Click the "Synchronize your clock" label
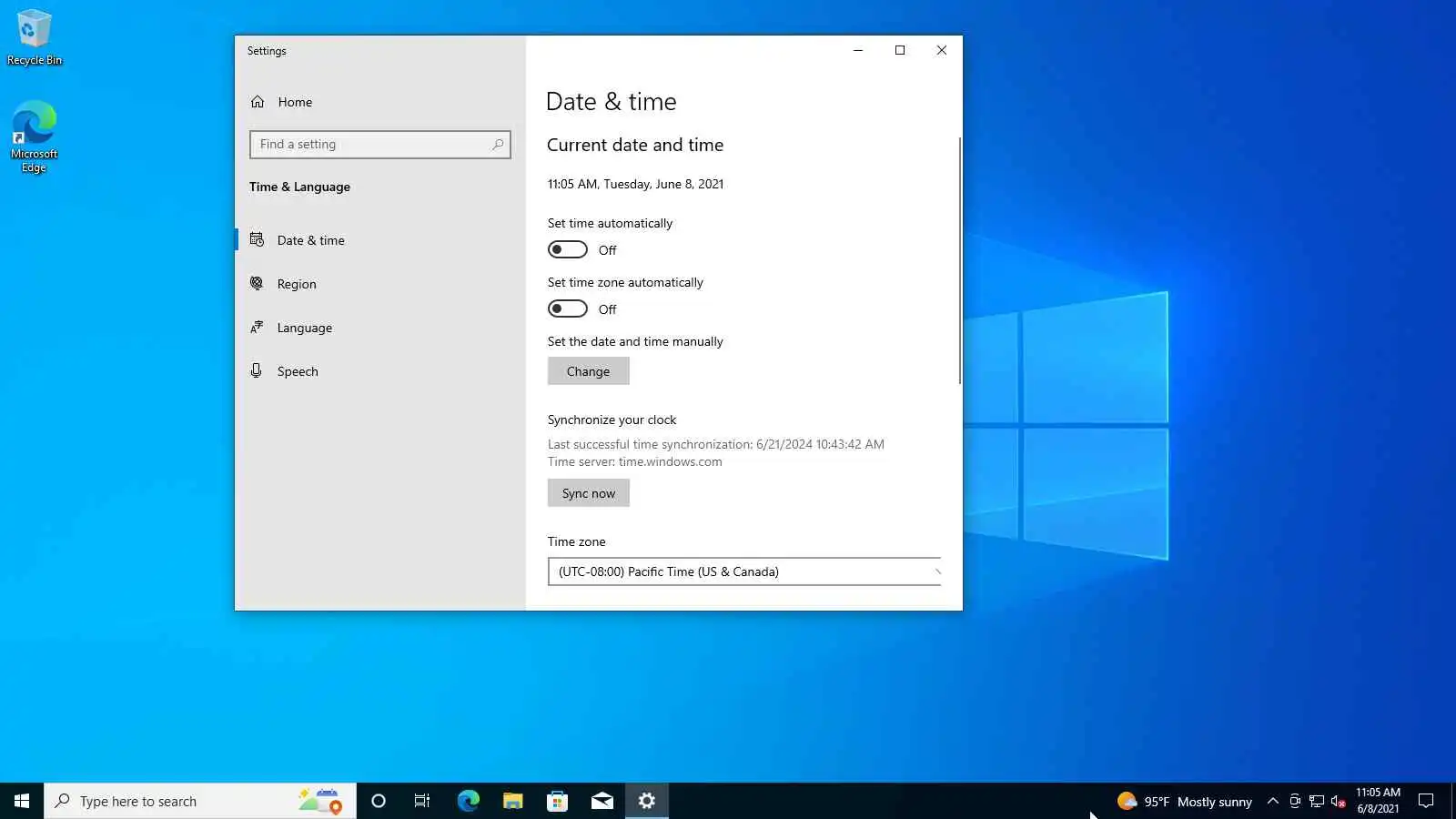This screenshot has height=819, width=1456. pyautogui.click(x=612, y=420)
